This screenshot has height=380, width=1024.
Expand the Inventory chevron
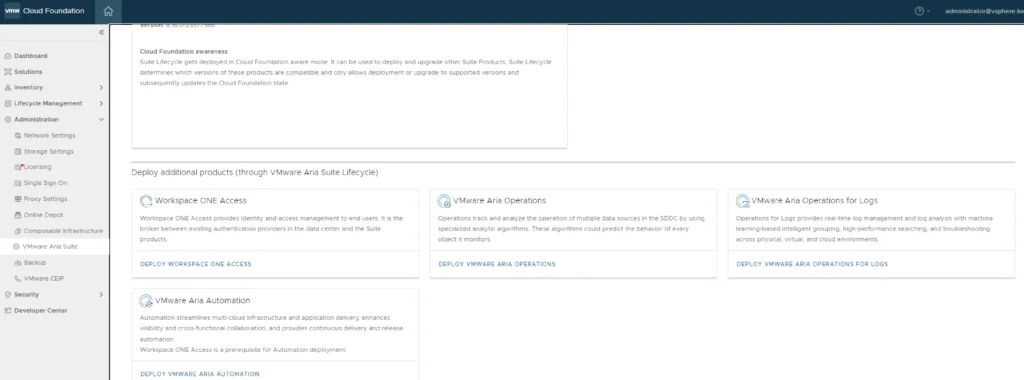point(101,87)
